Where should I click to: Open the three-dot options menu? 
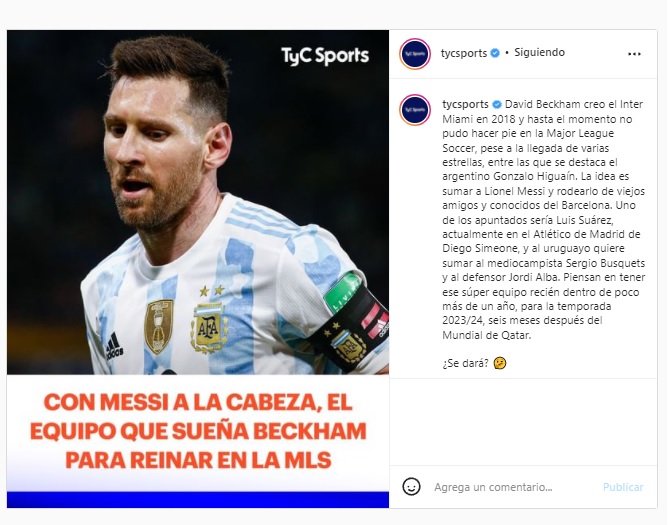(x=634, y=54)
